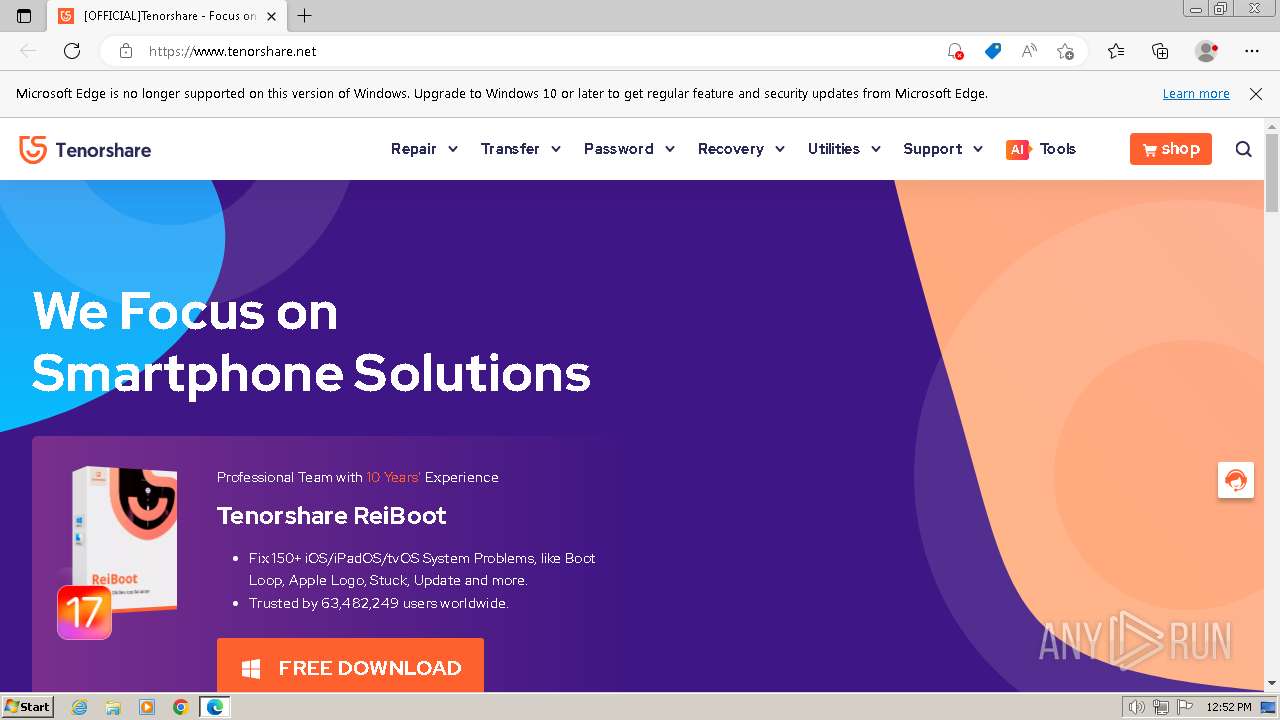Click the 'We Focus on' headline
Screen dimensions: 1280x720
[185, 312]
